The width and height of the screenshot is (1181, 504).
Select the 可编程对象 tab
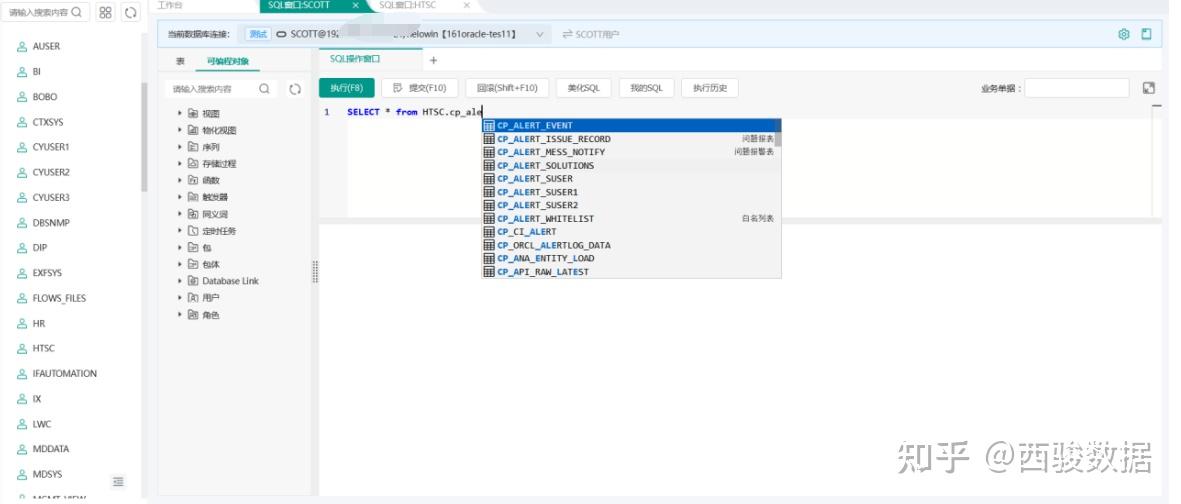[227, 61]
